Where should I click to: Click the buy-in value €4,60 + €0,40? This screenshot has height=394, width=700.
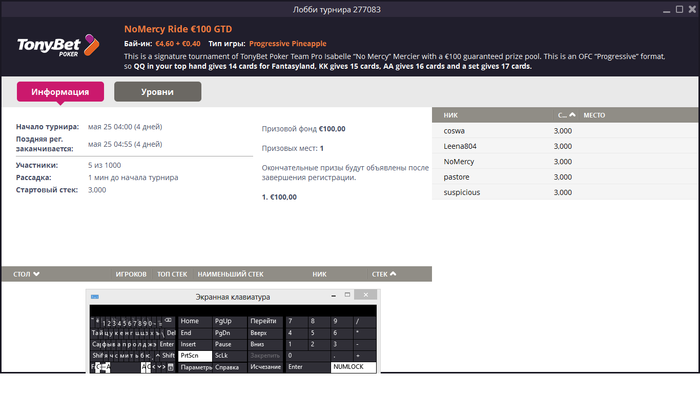(178, 44)
